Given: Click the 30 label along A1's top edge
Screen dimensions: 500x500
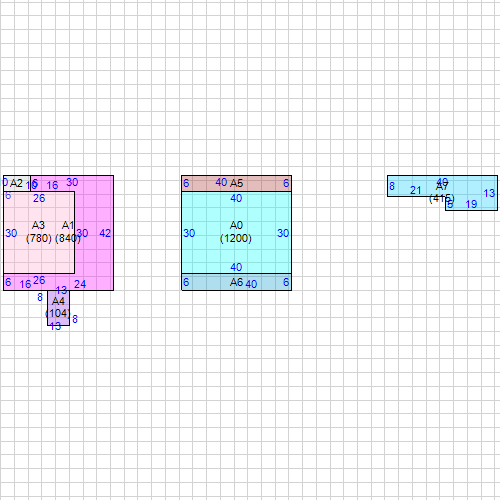Looking at the screenshot, I should tap(72, 182).
